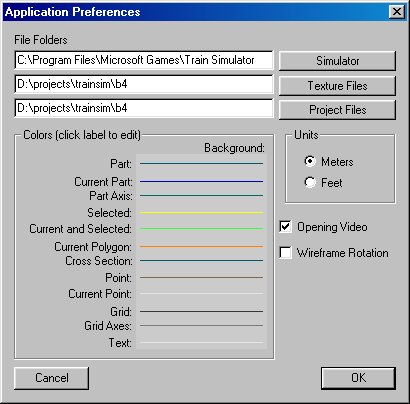The height and width of the screenshot is (404, 410).
Task: Click the Train Simulator path field
Action: [144, 60]
